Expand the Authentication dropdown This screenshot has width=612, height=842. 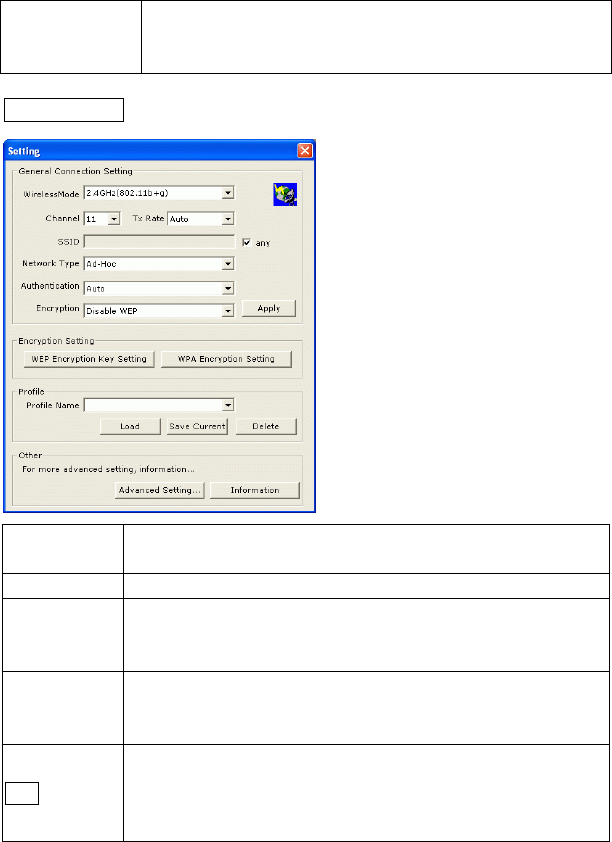(159, 288)
